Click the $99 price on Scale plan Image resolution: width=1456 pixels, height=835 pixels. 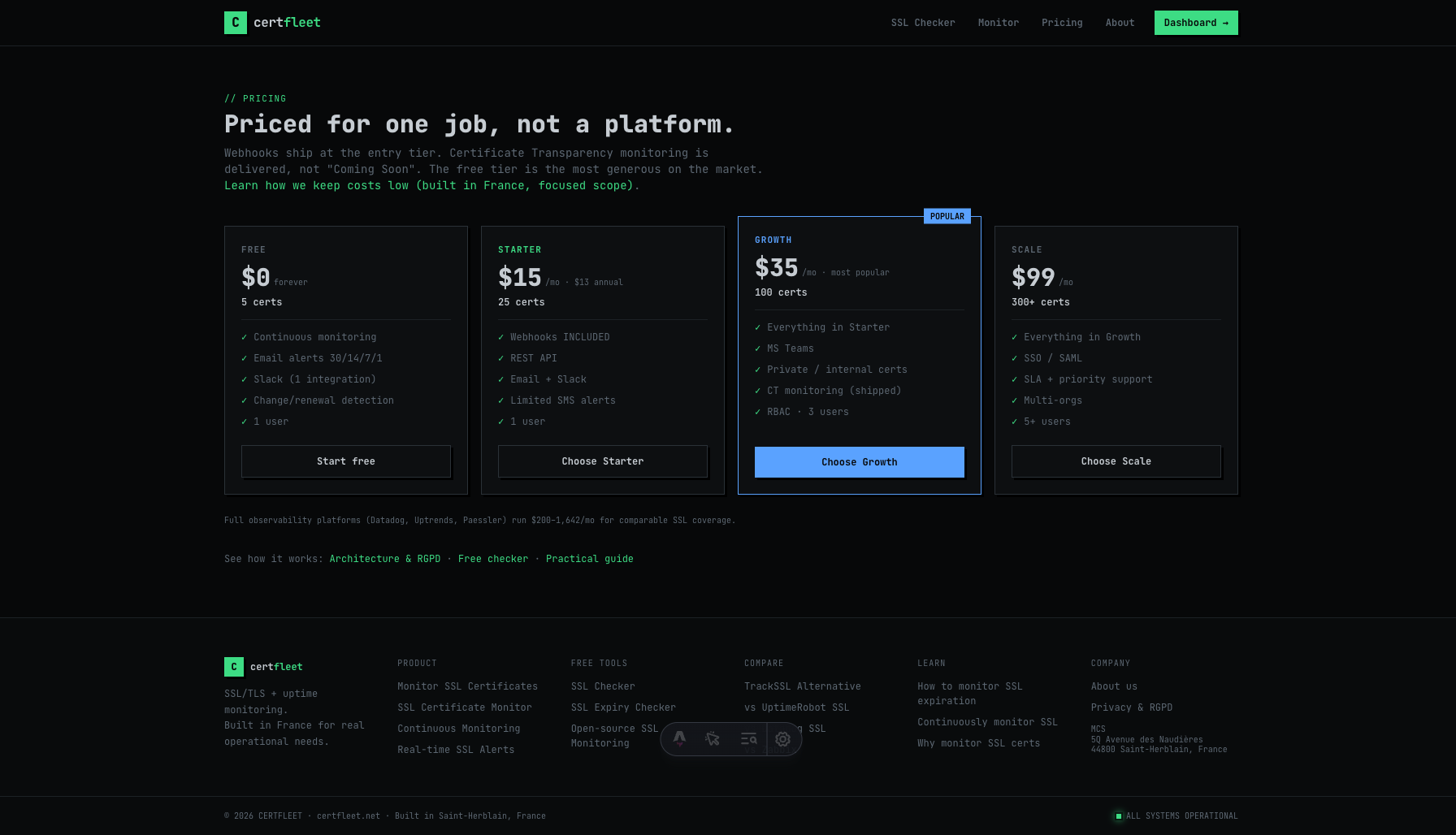coord(1033,277)
